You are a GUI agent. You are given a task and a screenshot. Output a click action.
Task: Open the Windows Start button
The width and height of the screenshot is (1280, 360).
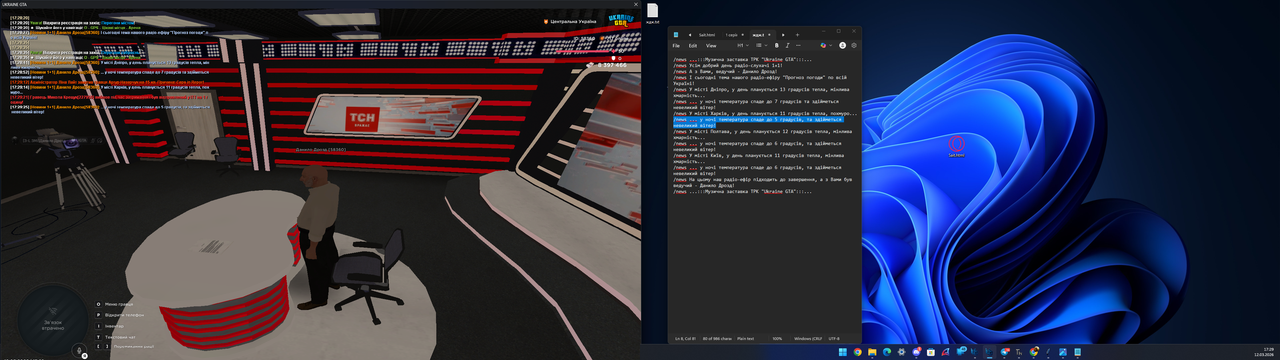click(843, 352)
